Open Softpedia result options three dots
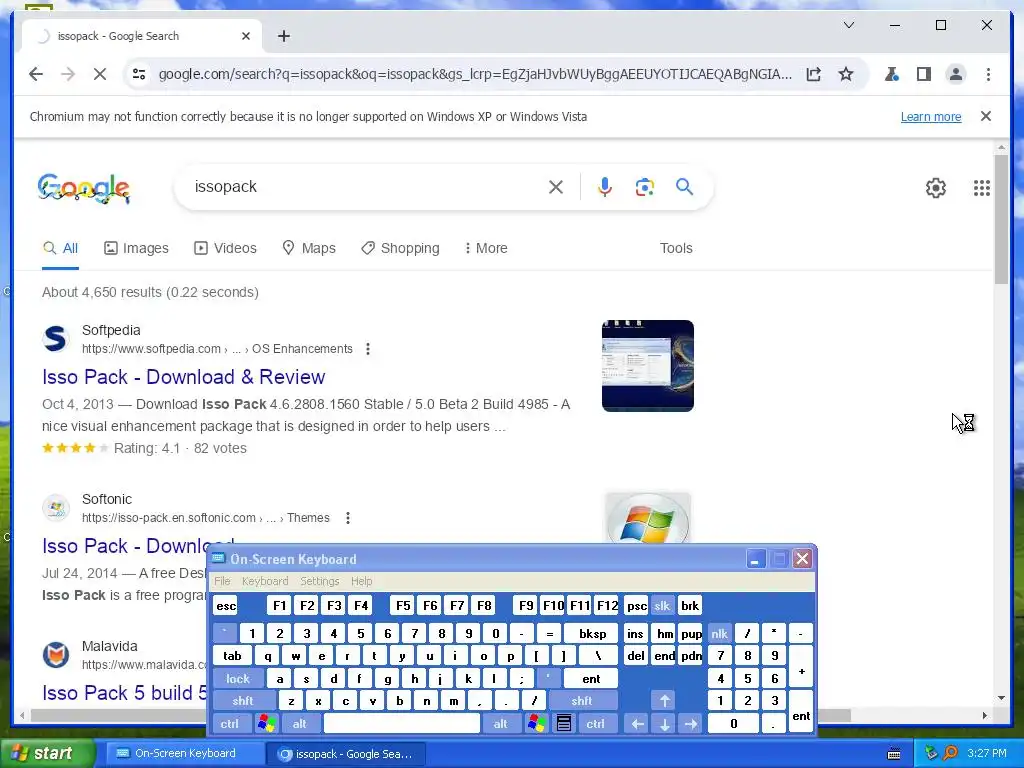The width and height of the screenshot is (1024, 768). (x=368, y=349)
